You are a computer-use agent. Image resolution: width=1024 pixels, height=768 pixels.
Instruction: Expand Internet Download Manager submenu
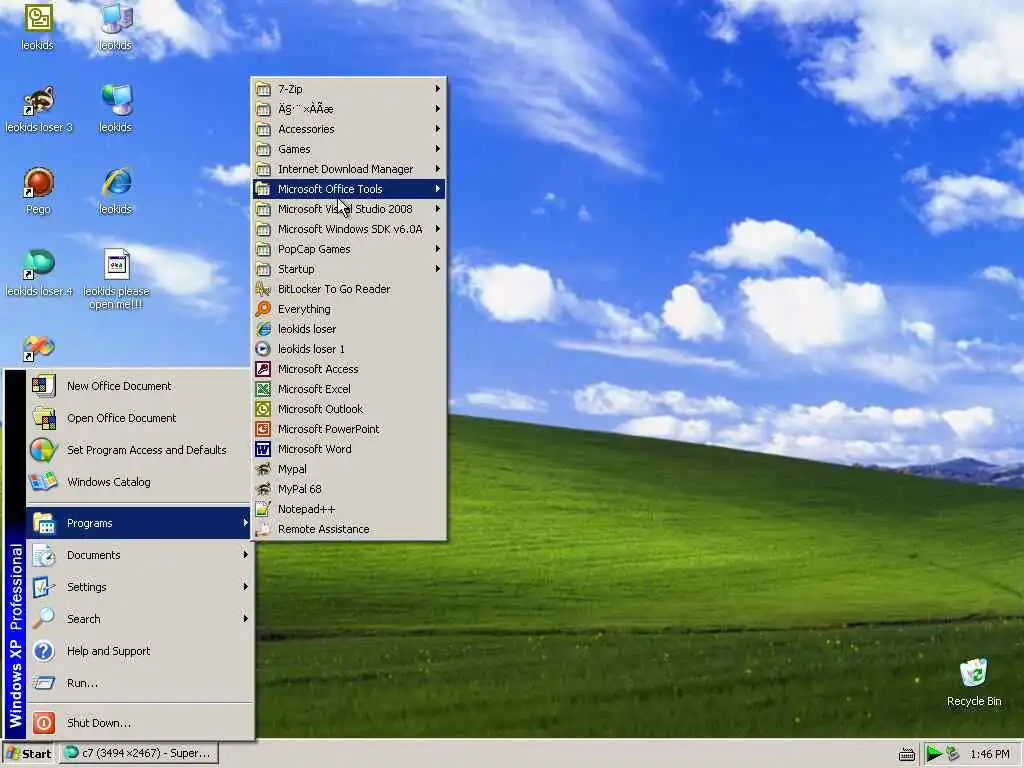pyautogui.click(x=349, y=168)
